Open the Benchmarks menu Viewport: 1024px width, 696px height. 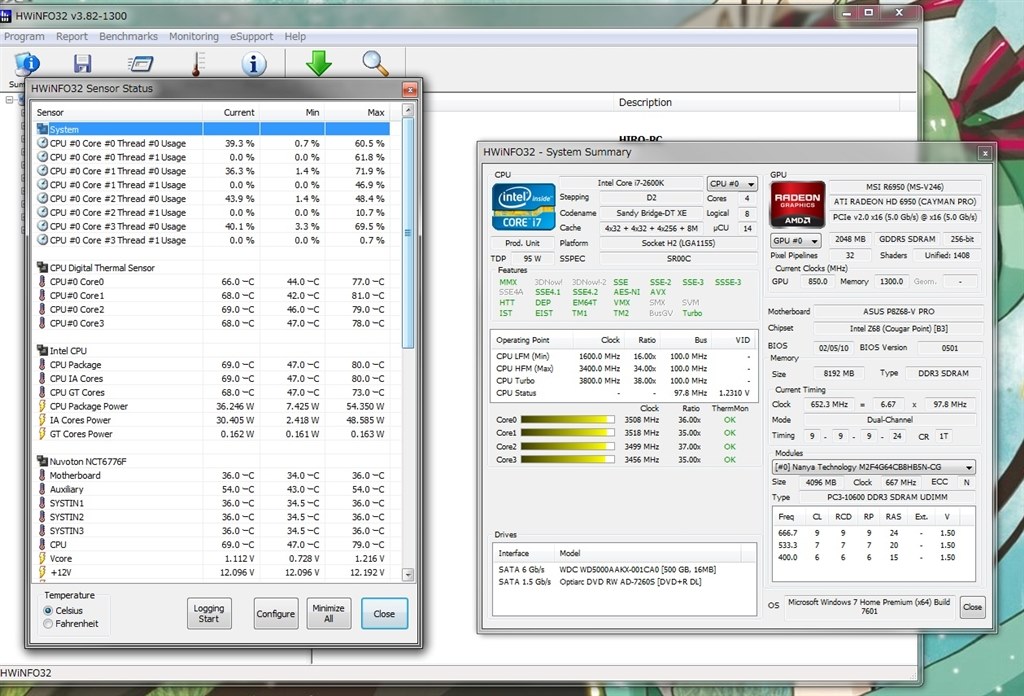pyautogui.click(x=128, y=37)
